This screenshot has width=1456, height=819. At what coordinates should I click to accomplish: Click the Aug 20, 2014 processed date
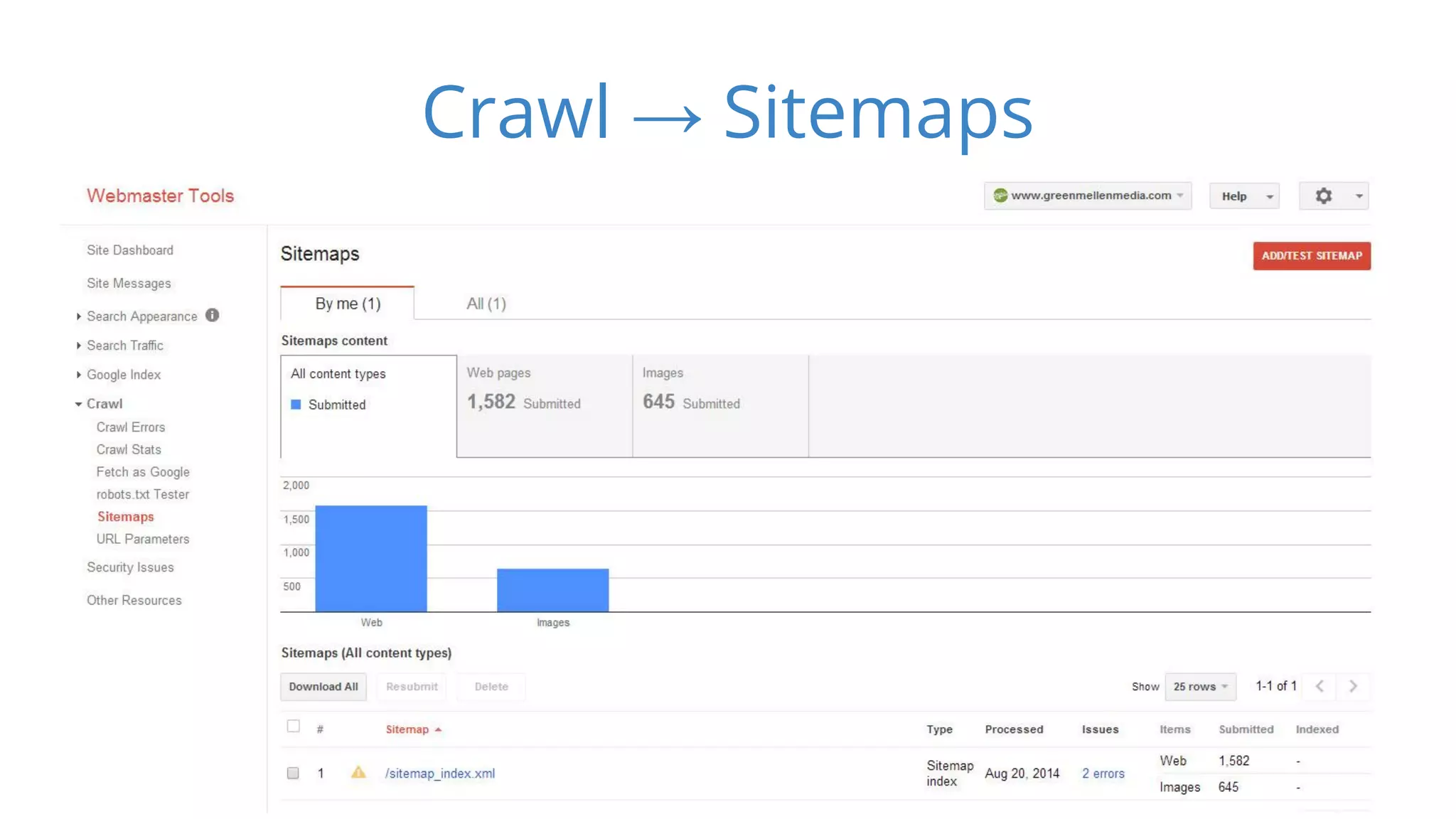point(1022,773)
